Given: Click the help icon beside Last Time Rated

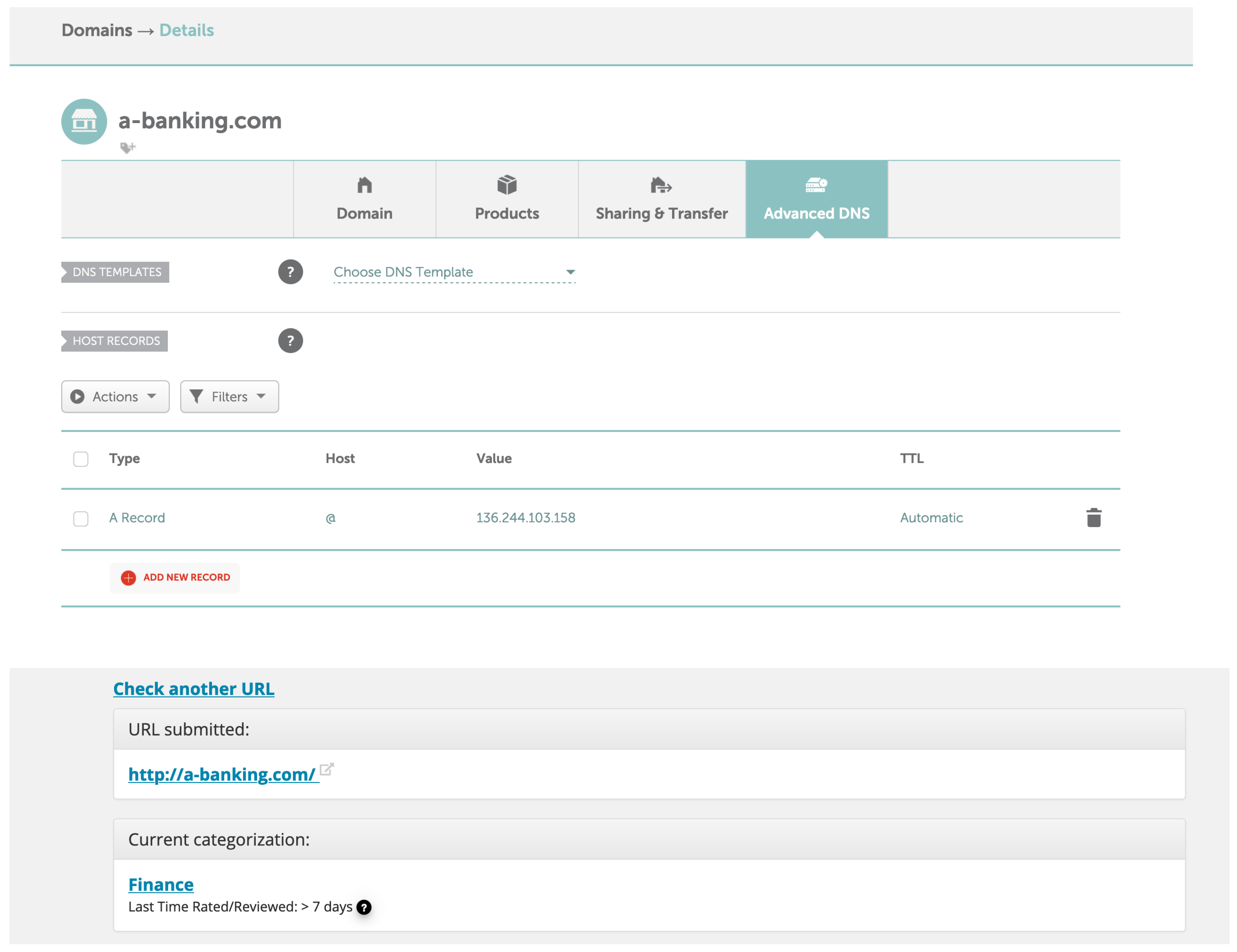Looking at the screenshot, I should (x=364, y=907).
